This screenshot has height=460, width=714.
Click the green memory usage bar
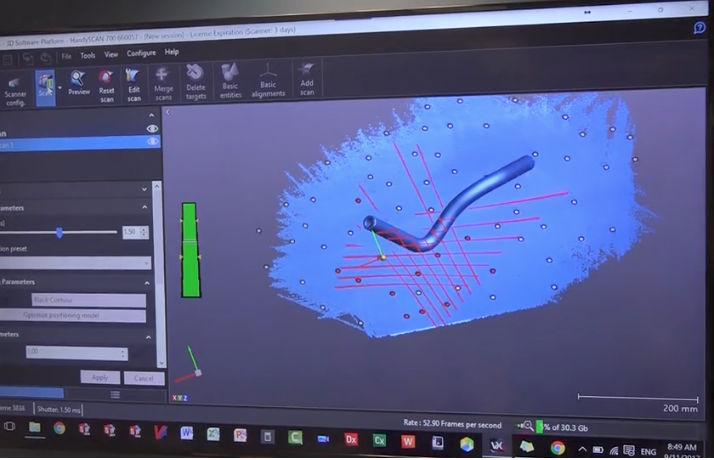(539, 427)
